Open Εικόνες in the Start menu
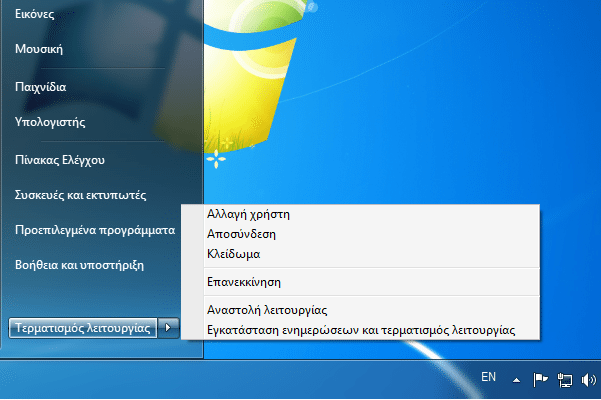The width and height of the screenshot is (601, 400). [x=34, y=14]
